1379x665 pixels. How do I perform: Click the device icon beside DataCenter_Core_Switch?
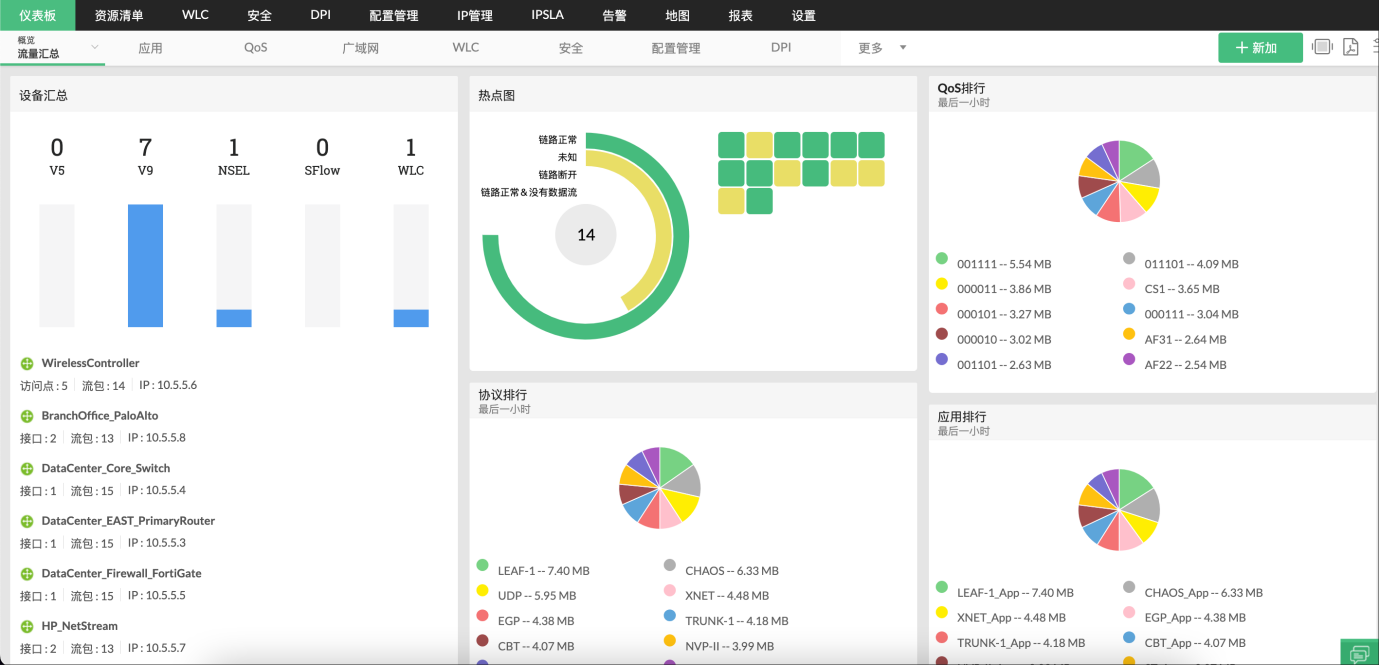pos(27,469)
